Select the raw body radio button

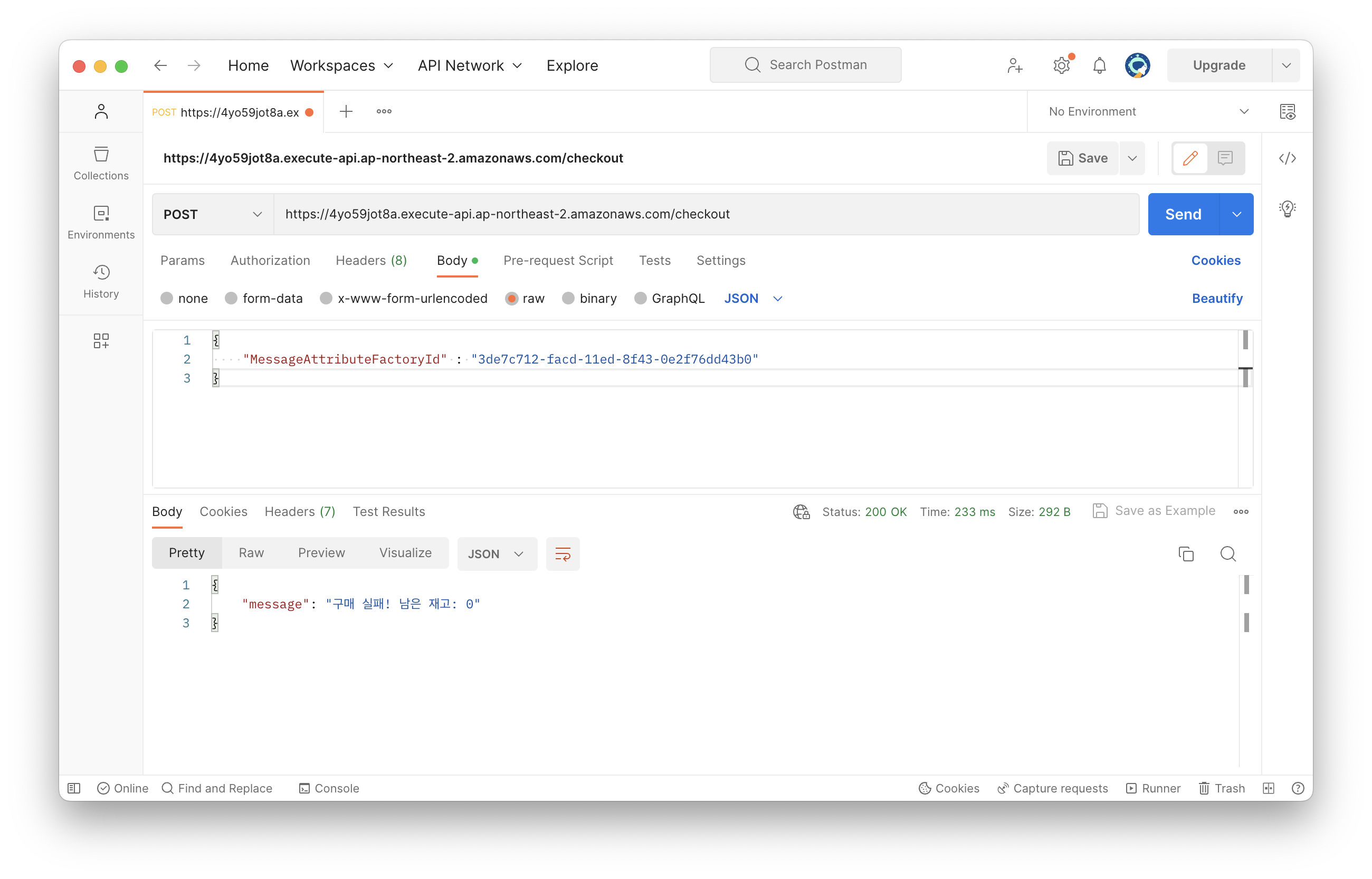tap(511, 299)
